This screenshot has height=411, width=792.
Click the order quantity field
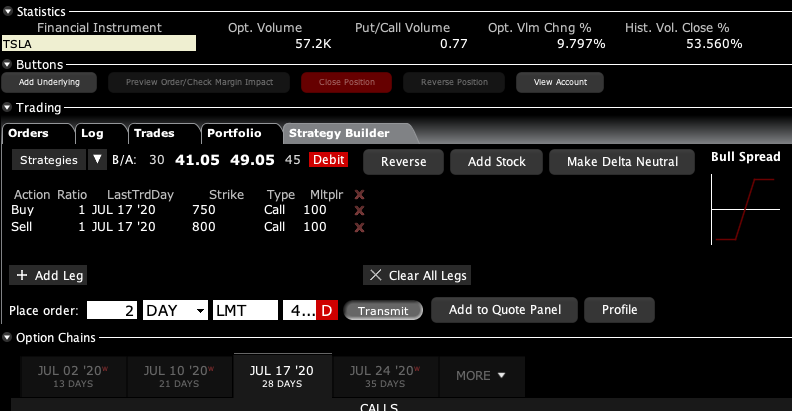pyautogui.click(x=112, y=311)
